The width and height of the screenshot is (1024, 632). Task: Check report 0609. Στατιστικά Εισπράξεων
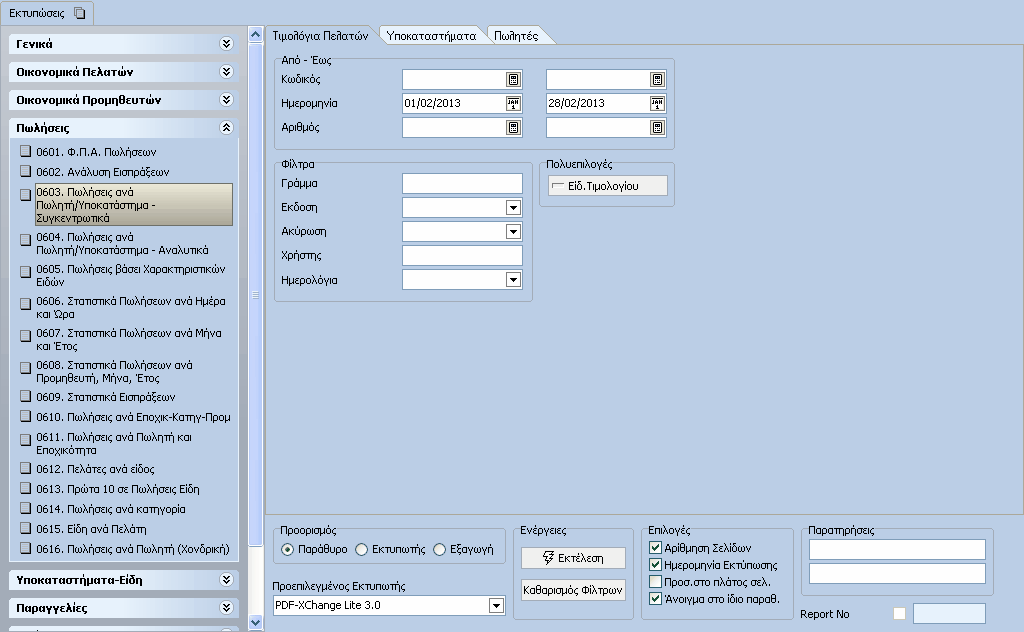(25, 396)
